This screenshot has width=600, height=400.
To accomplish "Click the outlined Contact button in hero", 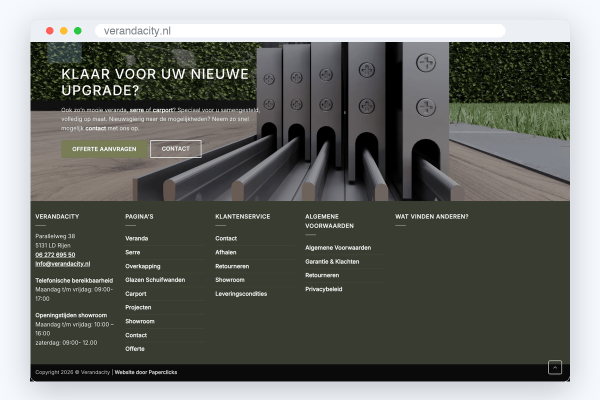I will tap(176, 149).
